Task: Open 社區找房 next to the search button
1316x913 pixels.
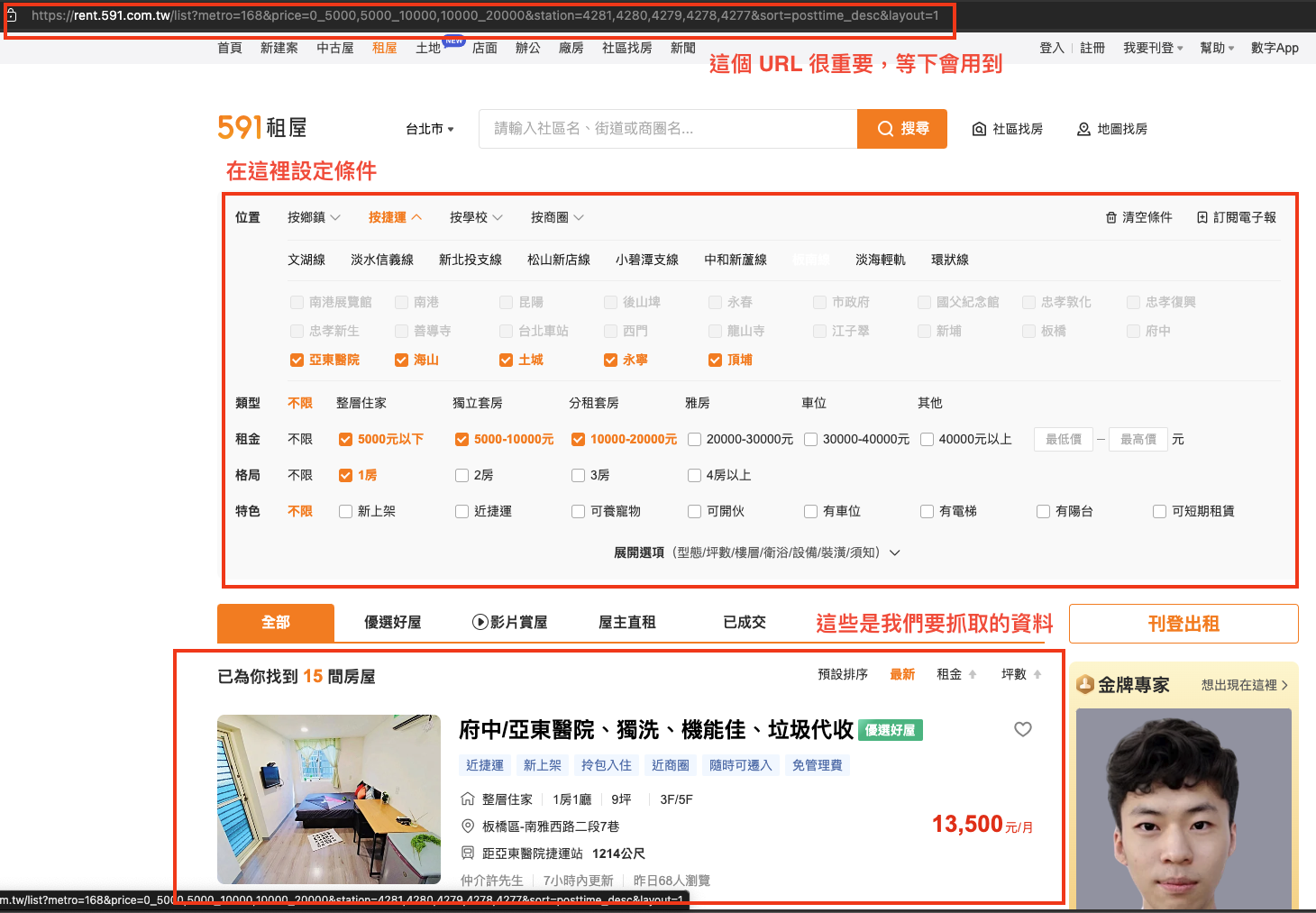Action: pyautogui.click(x=1008, y=129)
